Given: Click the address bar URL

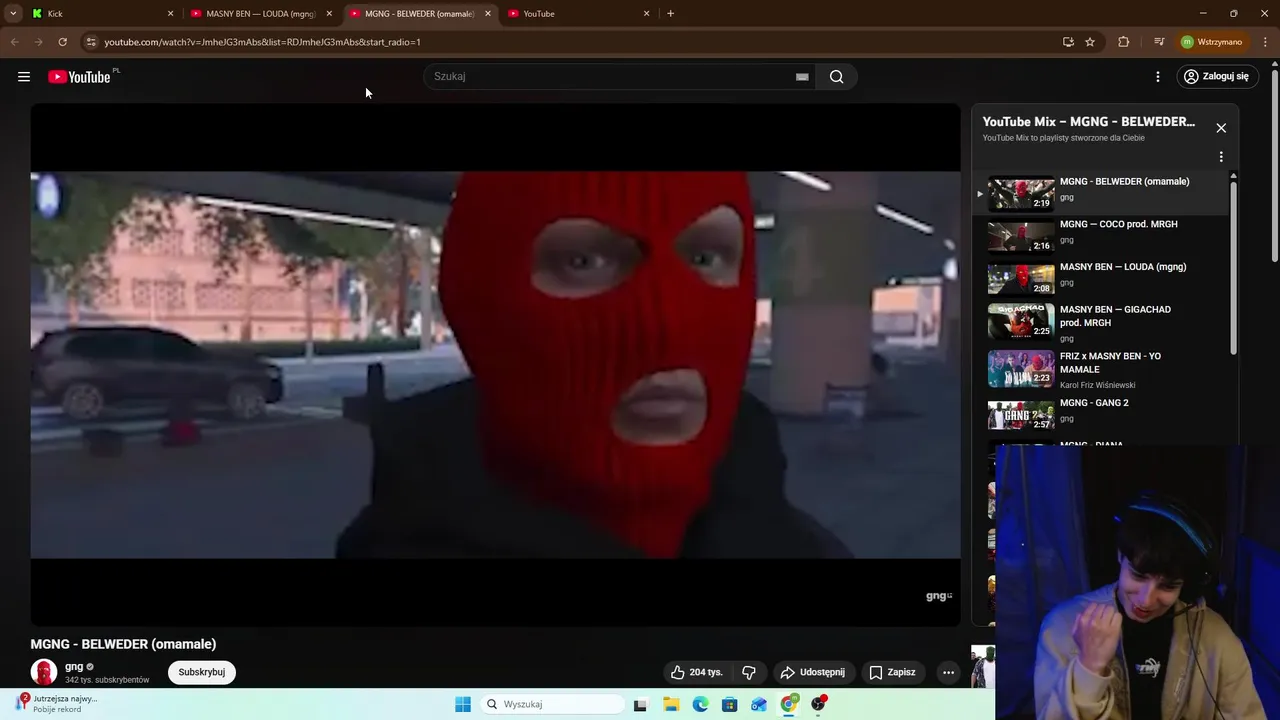Looking at the screenshot, I should pos(262,42).
